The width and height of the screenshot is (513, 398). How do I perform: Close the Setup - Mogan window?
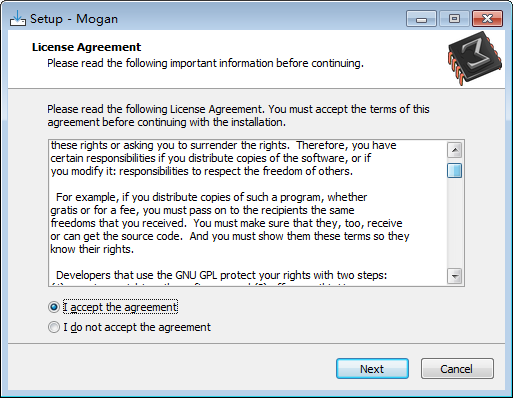point(487,19)
